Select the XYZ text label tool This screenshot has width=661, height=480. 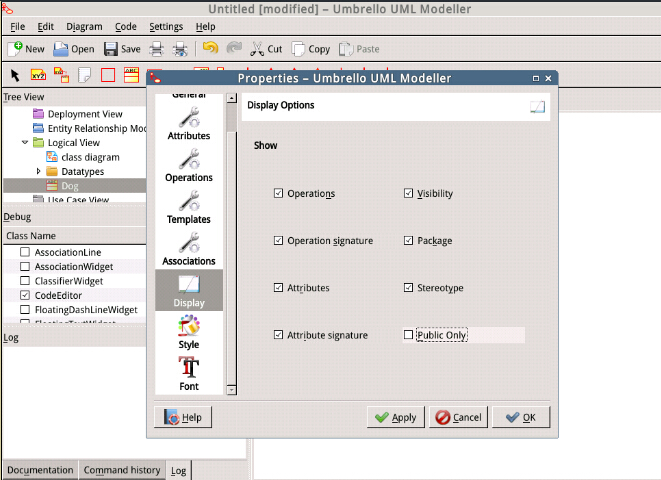38,75
